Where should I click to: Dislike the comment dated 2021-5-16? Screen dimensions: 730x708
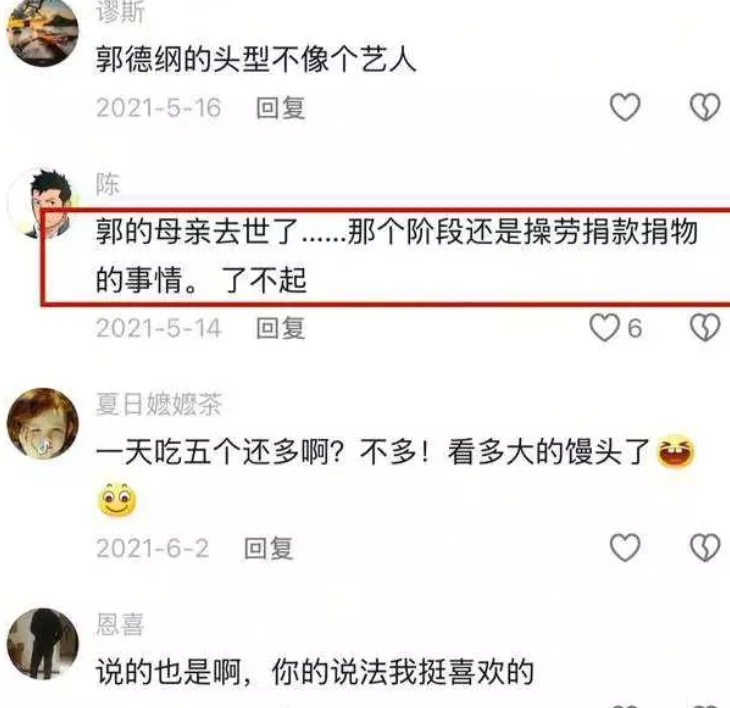pos(705,108)
